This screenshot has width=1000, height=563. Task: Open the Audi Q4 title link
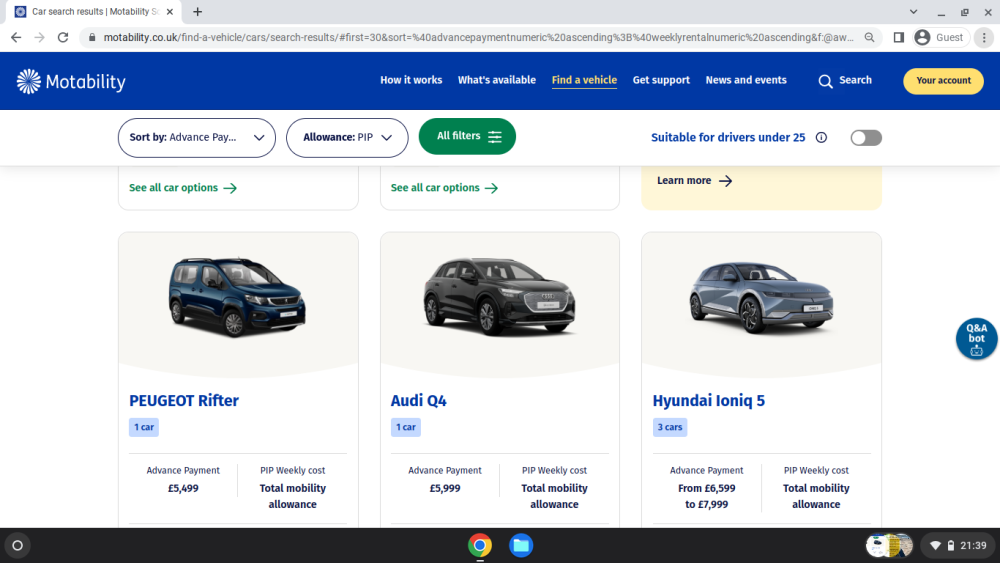point(418,401)
